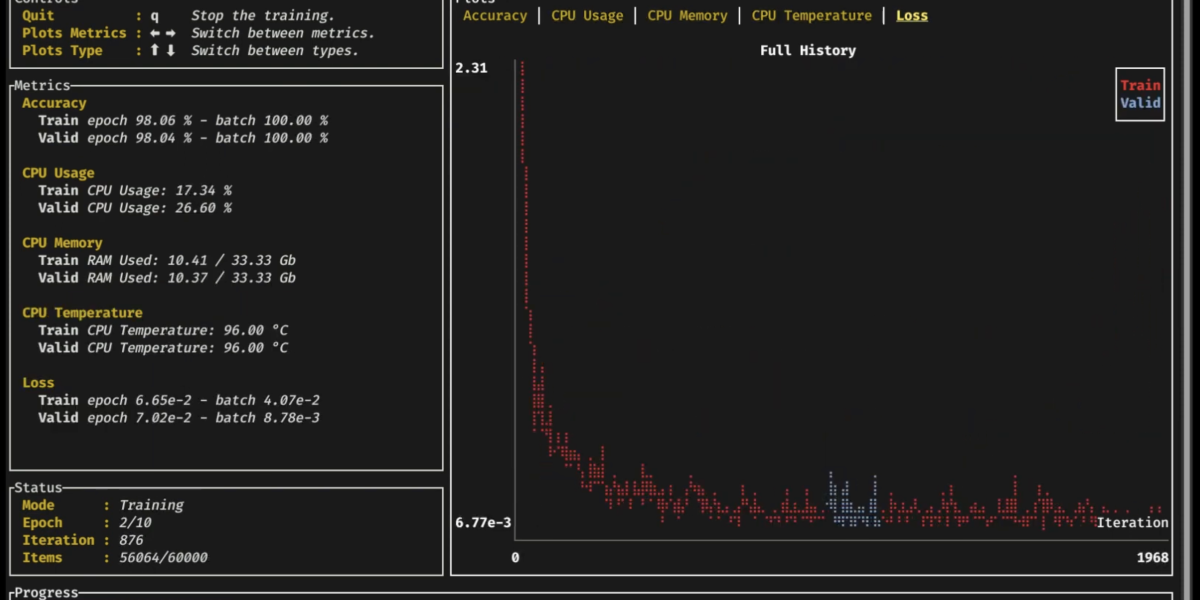
Task: Click the red Train legend entry
Action: pos(1140,86)
